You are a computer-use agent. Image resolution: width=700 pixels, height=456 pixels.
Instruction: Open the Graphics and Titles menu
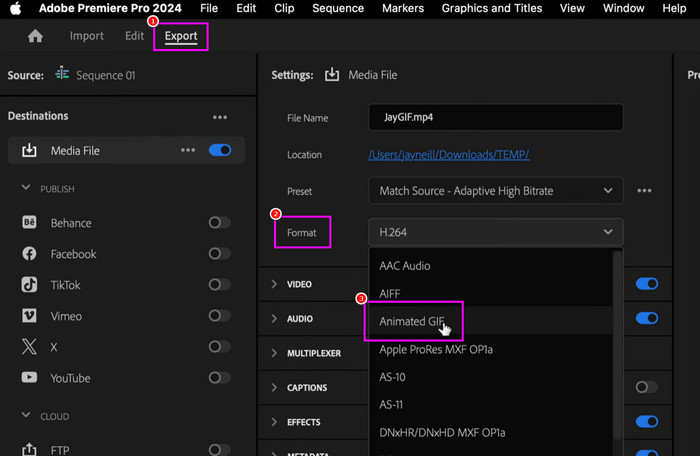click(492, 8)
